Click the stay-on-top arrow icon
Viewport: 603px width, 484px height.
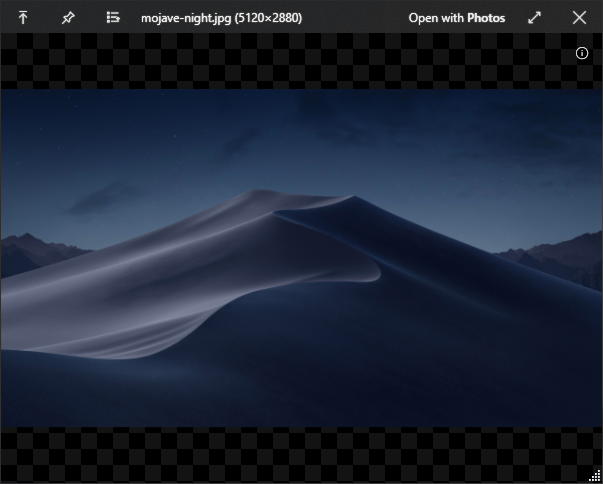[23, 18]
